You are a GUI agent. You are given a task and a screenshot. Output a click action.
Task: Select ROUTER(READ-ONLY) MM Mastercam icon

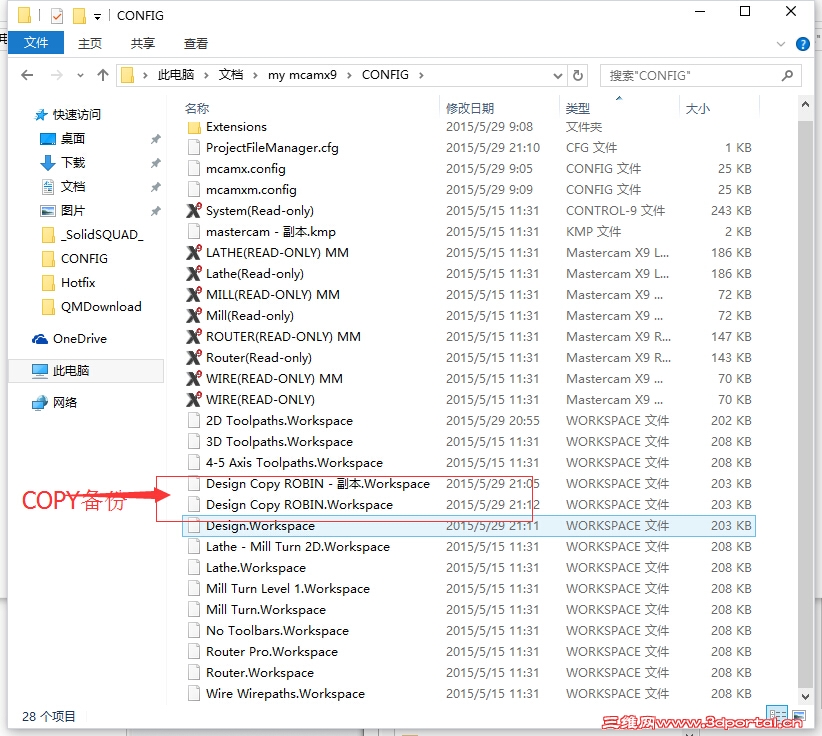(x=194, y=336)
